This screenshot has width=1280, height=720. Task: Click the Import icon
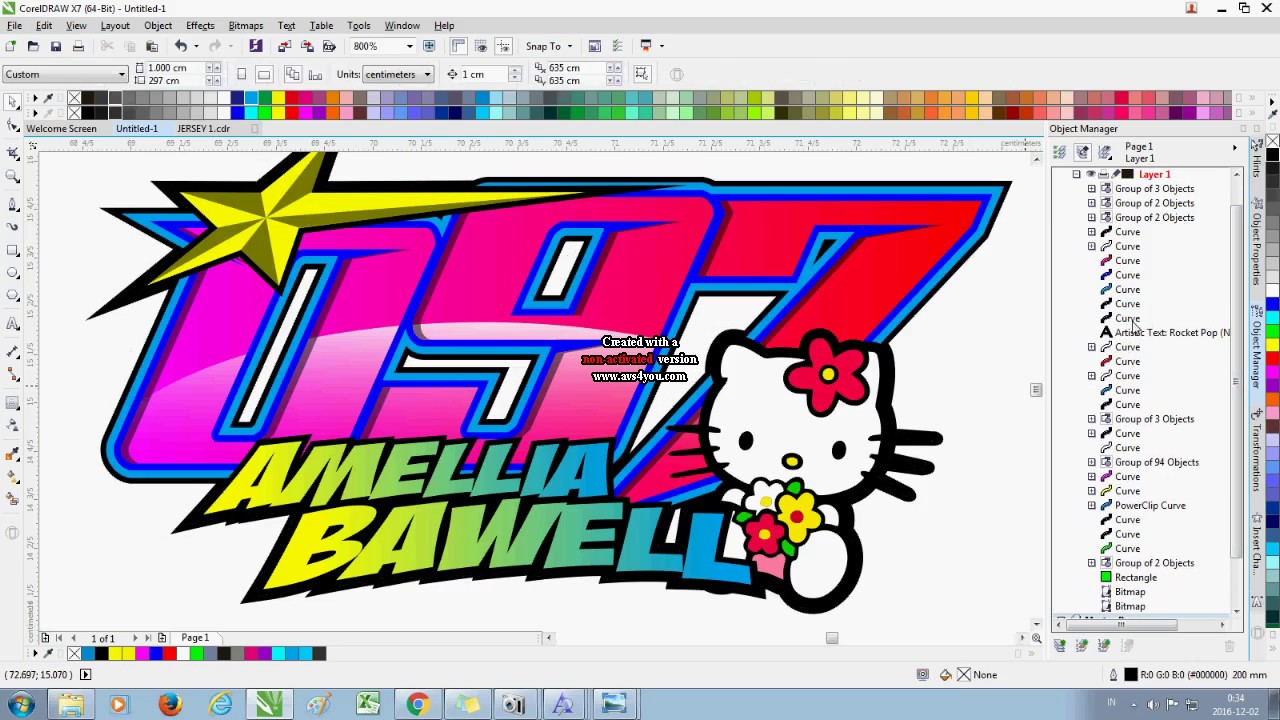coord(284,46)
